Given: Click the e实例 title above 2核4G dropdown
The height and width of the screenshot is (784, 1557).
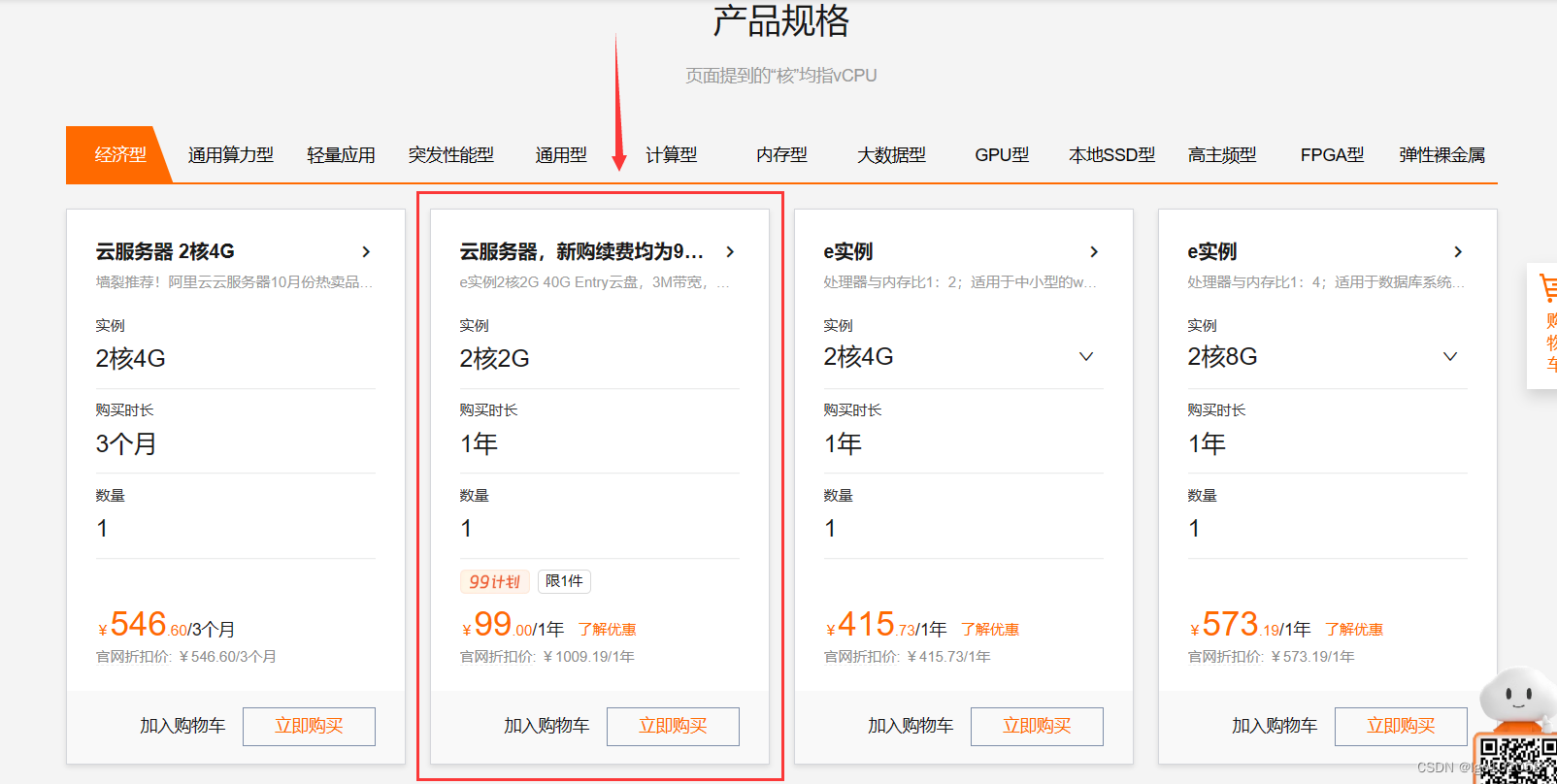Looking at the screenshot, I should click(x=848, y=251).
